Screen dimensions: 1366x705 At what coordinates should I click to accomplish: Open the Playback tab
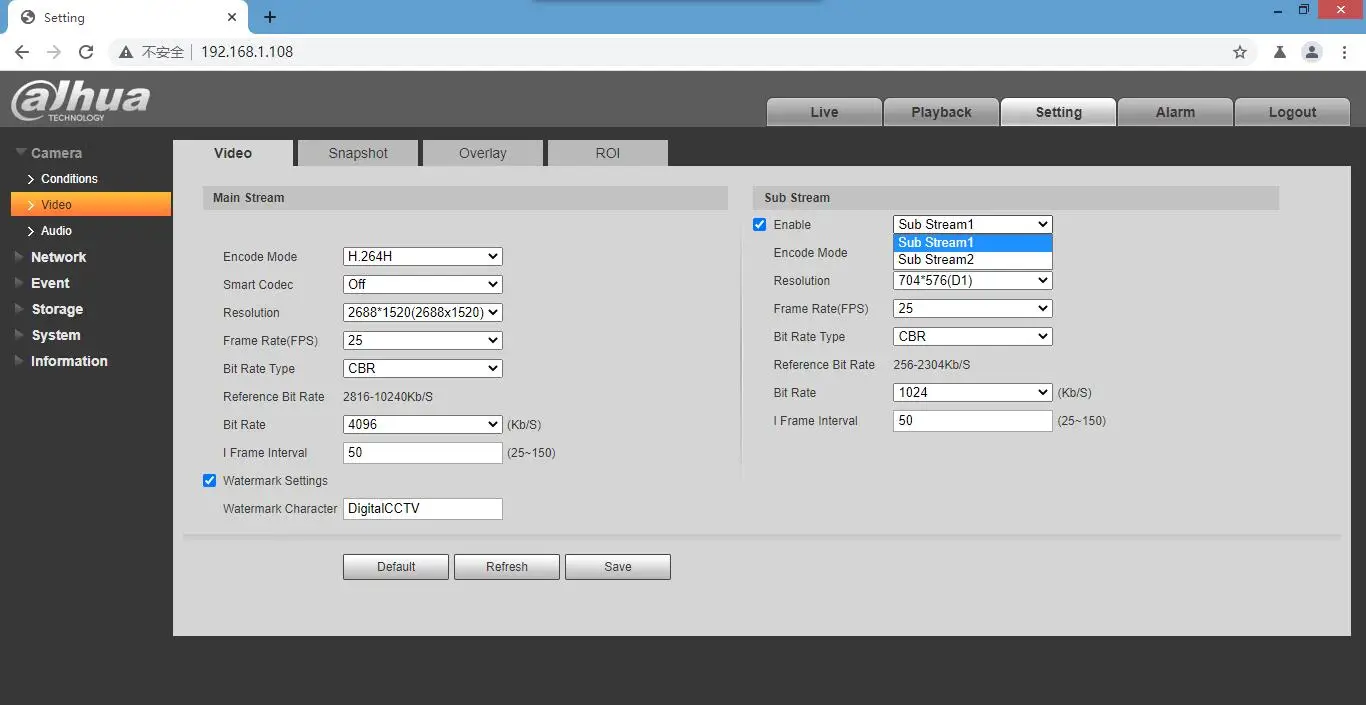pos(941,112)
